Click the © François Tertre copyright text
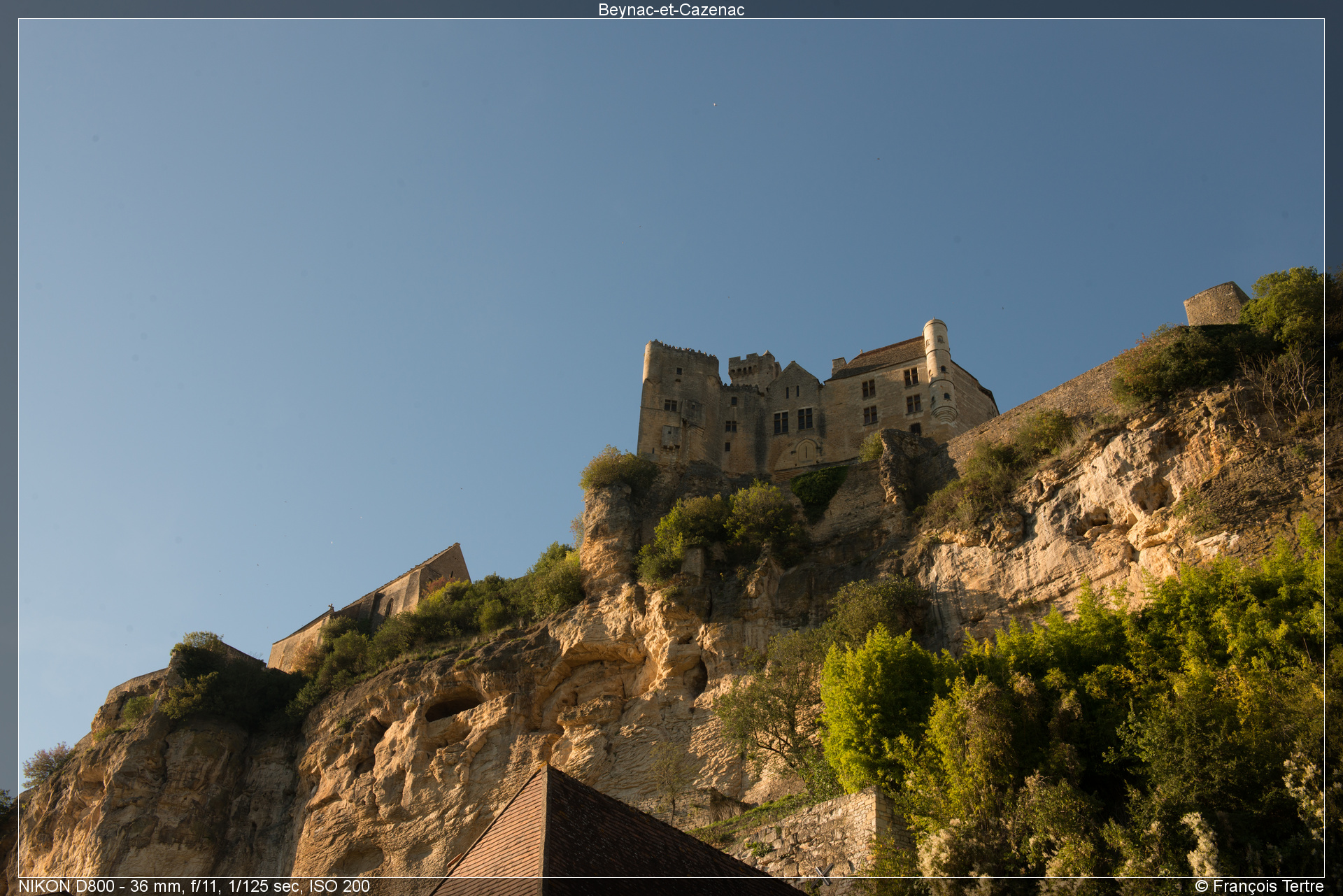 tap(1259, 886)
